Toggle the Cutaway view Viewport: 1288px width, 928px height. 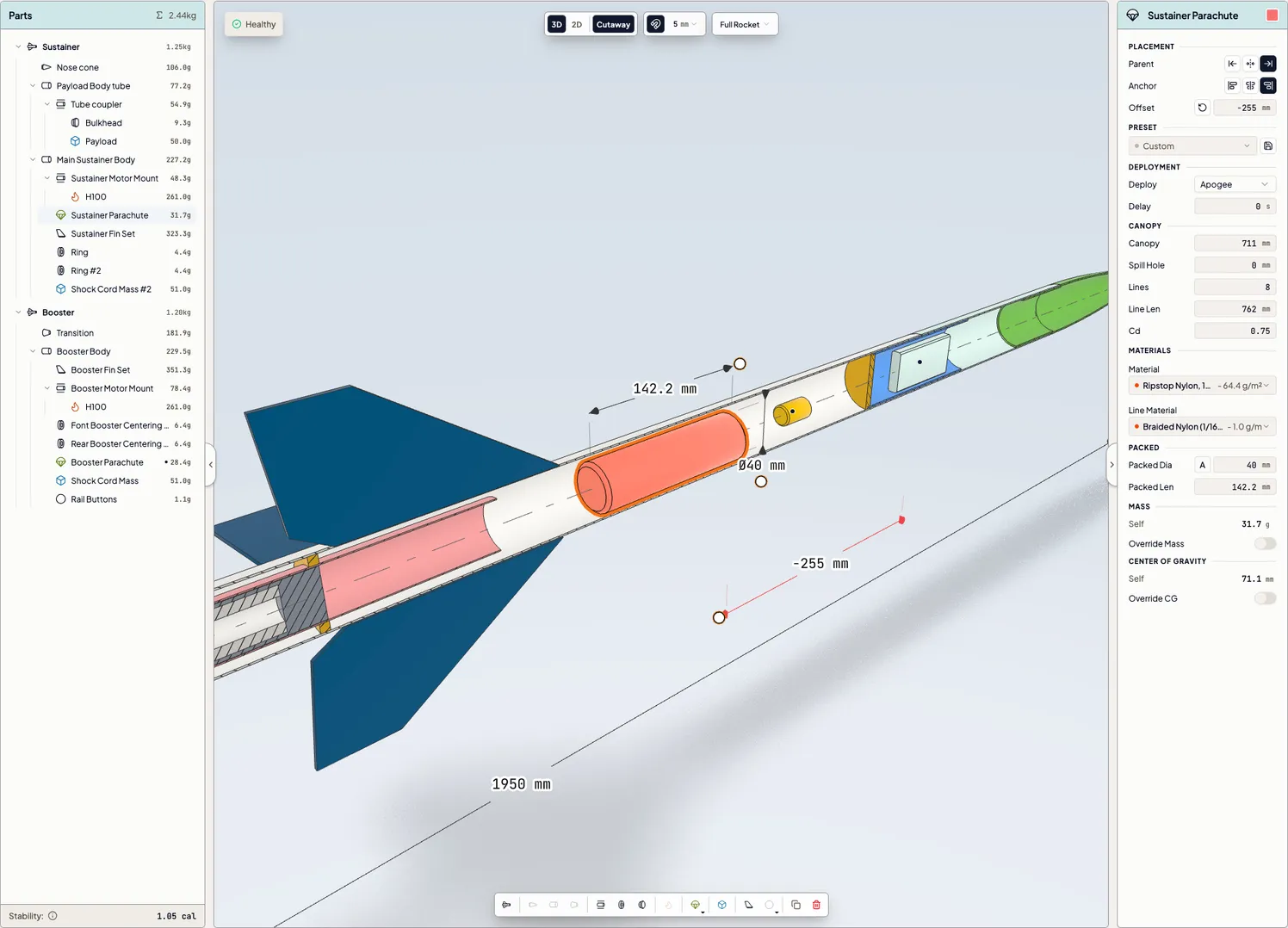pos(613,24)
